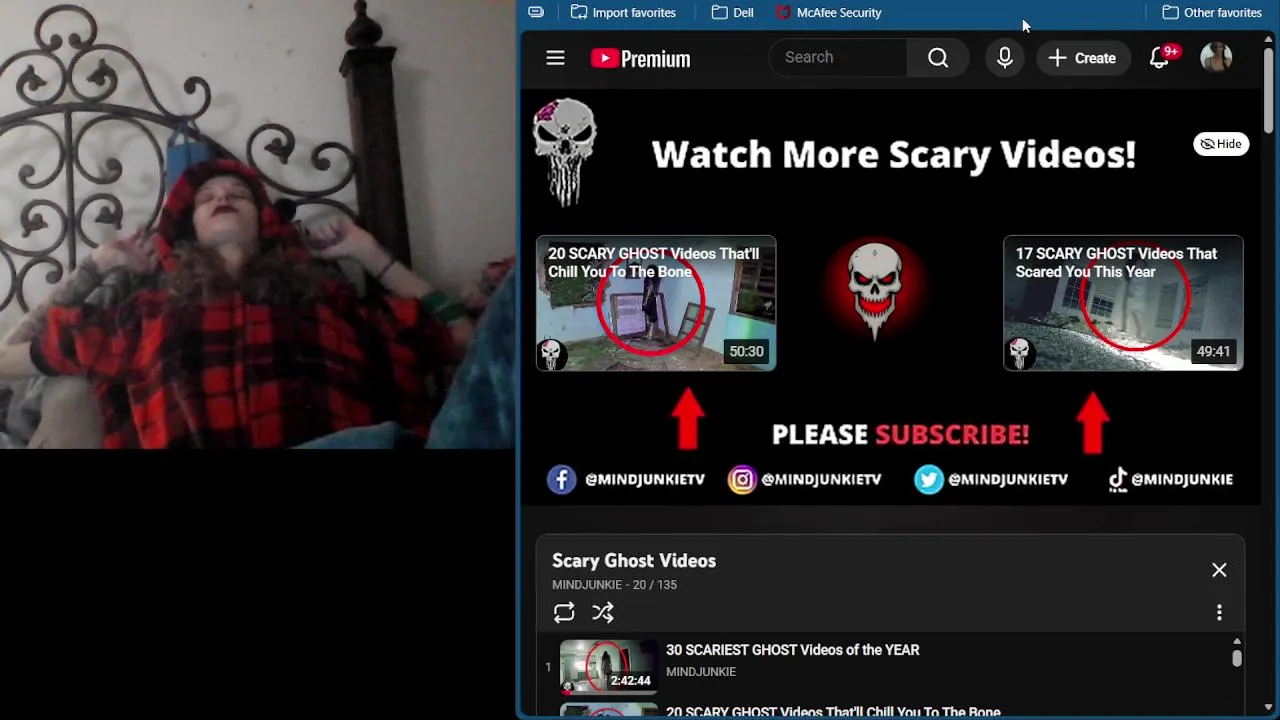The width and height of the screenshot is (1280, 720).
Task: Open playlist three-dot options menu
Action: click(1219, 612)
